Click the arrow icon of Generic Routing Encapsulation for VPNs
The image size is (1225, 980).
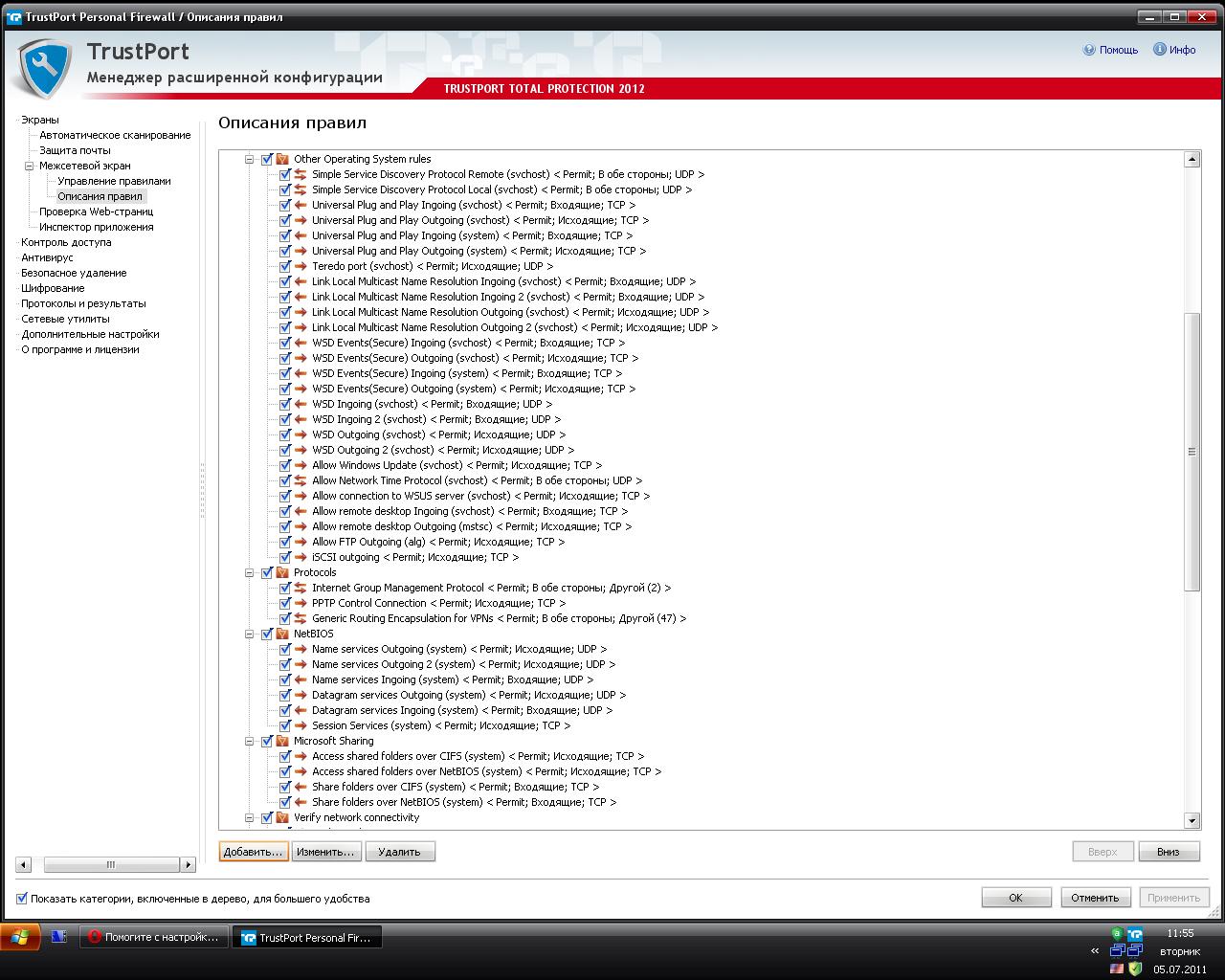[301, 618]
